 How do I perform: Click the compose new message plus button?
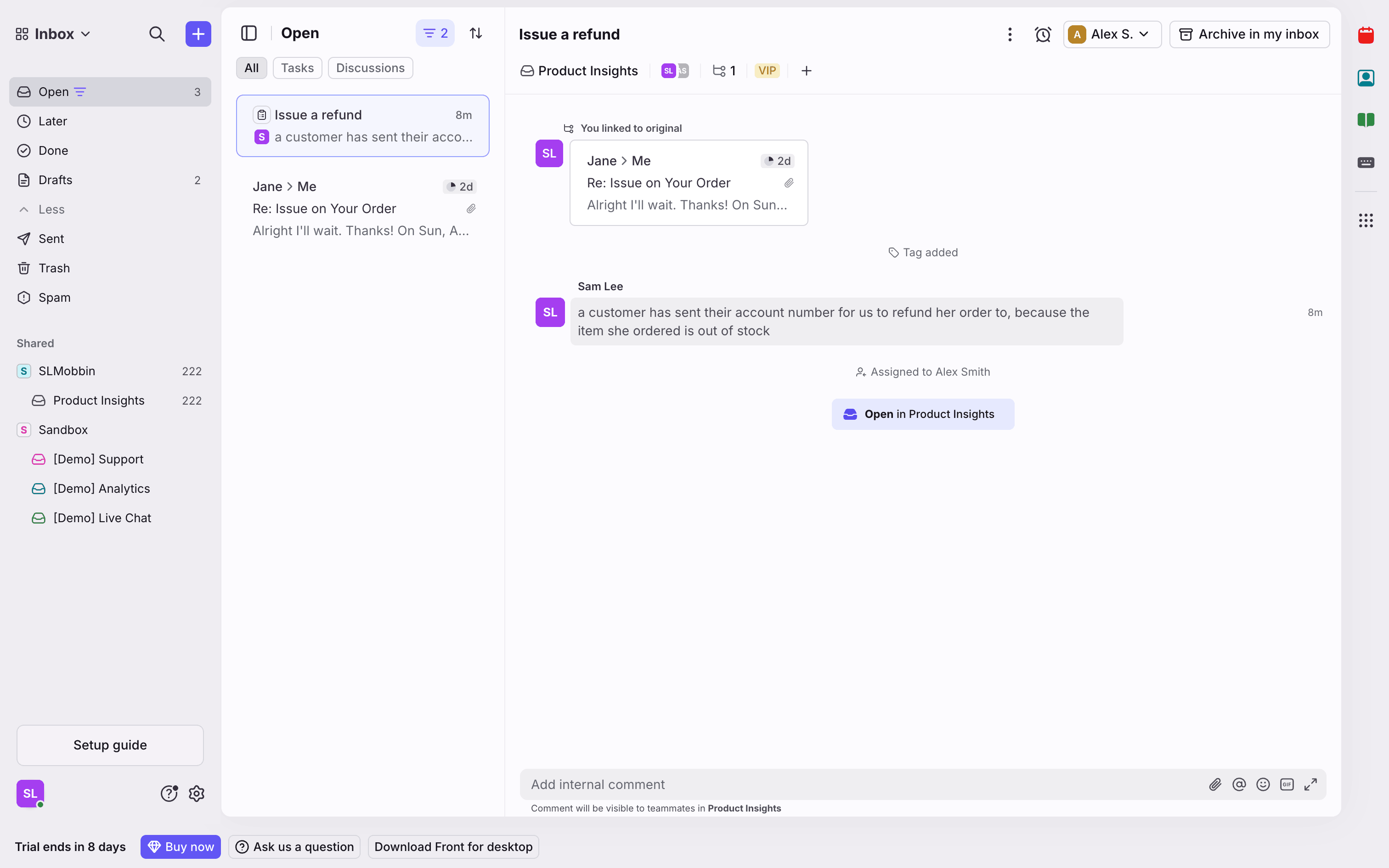(198, 34)
